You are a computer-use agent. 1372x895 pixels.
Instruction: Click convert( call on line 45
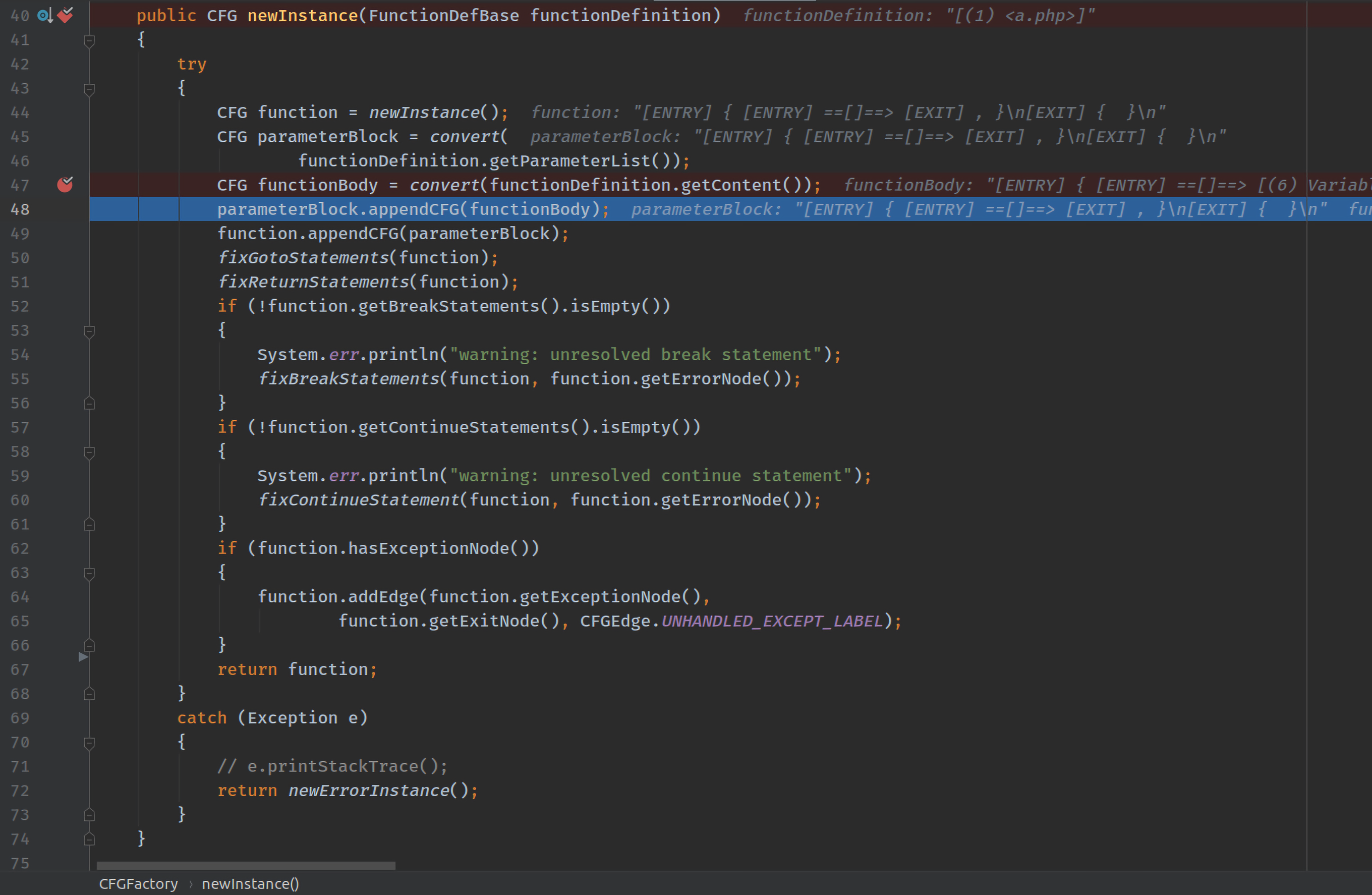click(x=469, y=137)
